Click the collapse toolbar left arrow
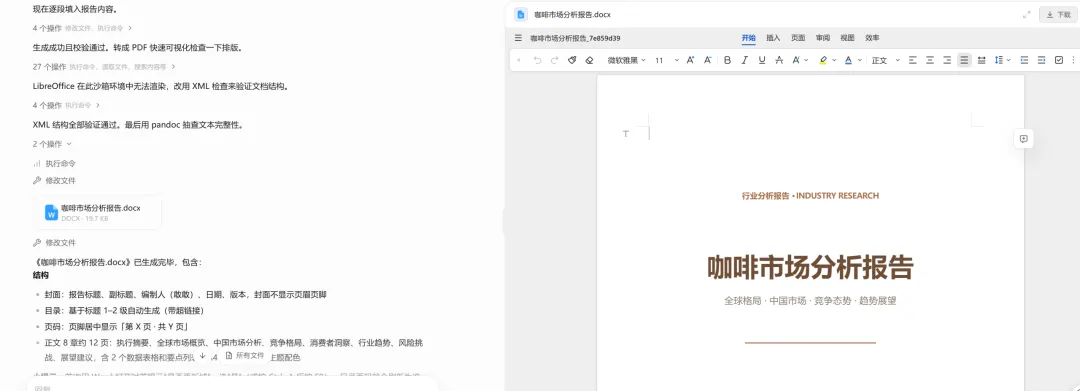Screen dimensions: 1080x391 click(x=519, y=61)
